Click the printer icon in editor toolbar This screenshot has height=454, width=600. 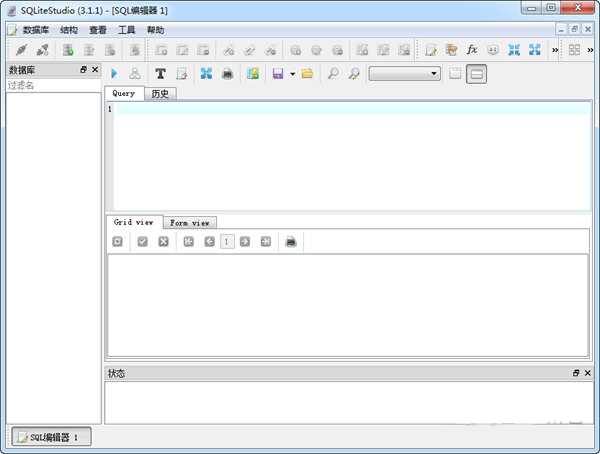(228, 73)
